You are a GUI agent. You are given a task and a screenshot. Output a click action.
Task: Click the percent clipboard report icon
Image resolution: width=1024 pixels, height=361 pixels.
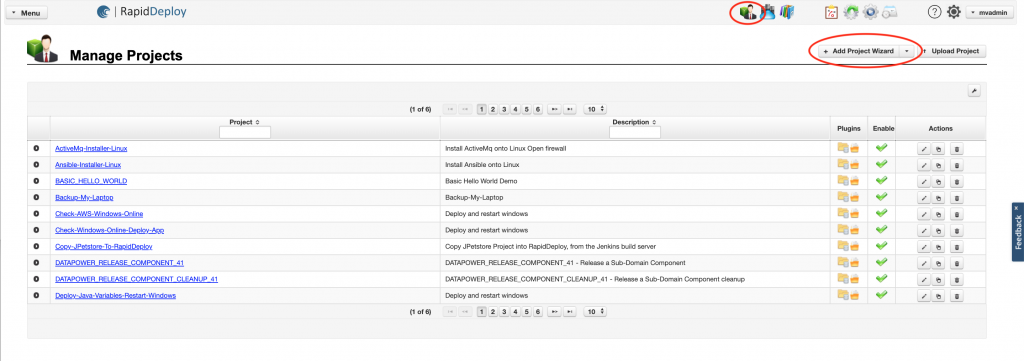tap(831, 12)
